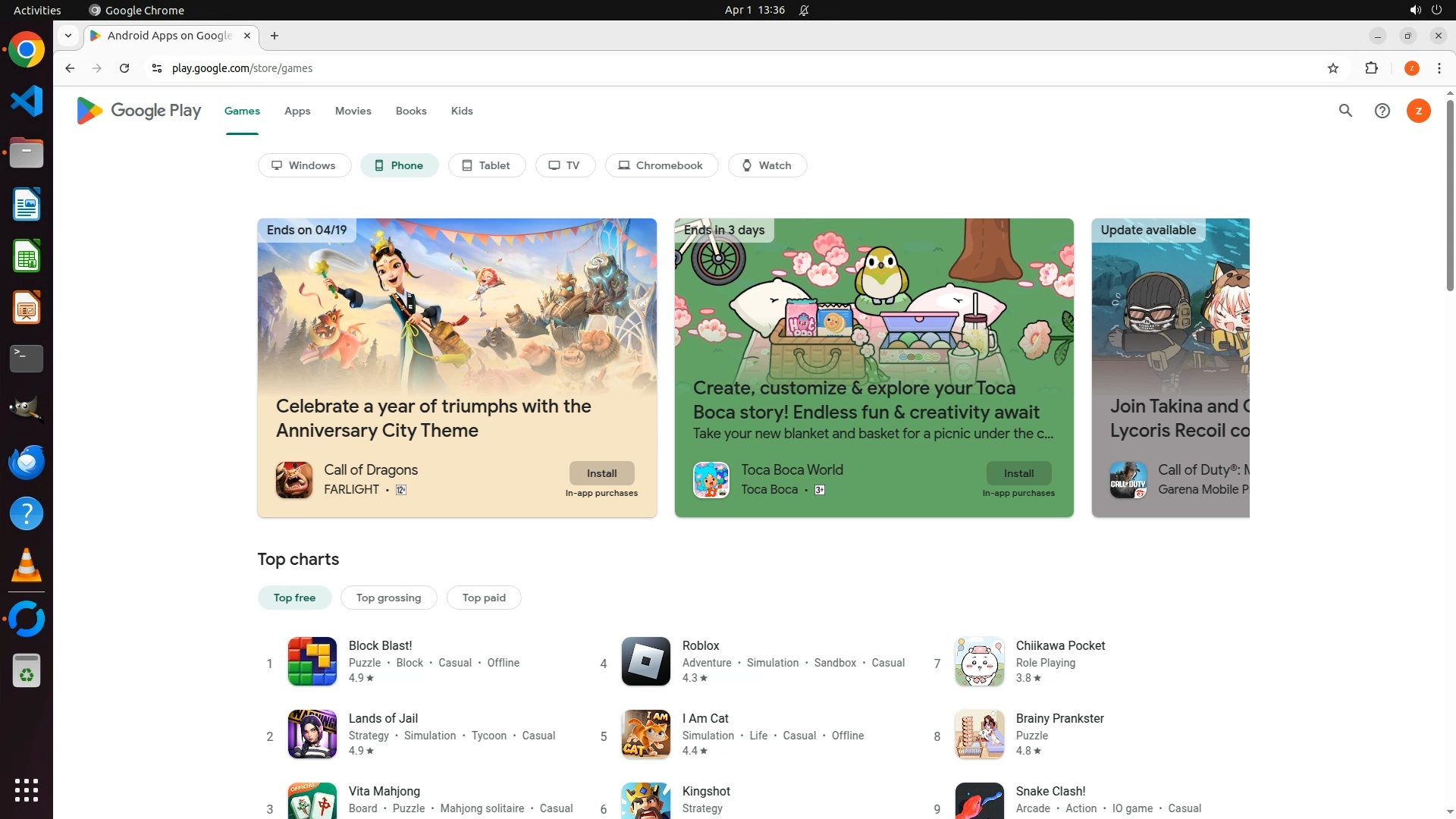Expand the Chrome tab search dropdown
Image resolution: width=1456 pixels, height=819 pixels.
tap(68, 36)
